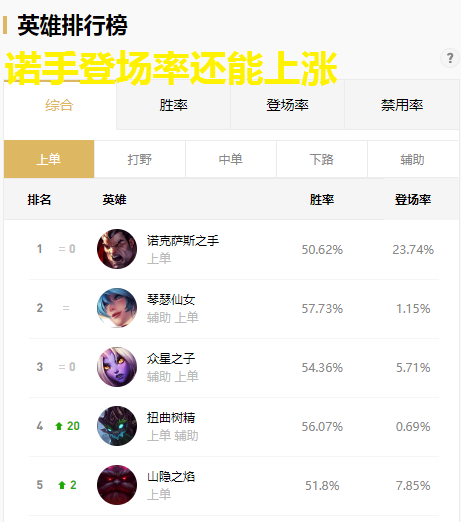Switch to 登场率 ranking tab
The height and width of the screenshot is (522, 461).
(287, 105)
